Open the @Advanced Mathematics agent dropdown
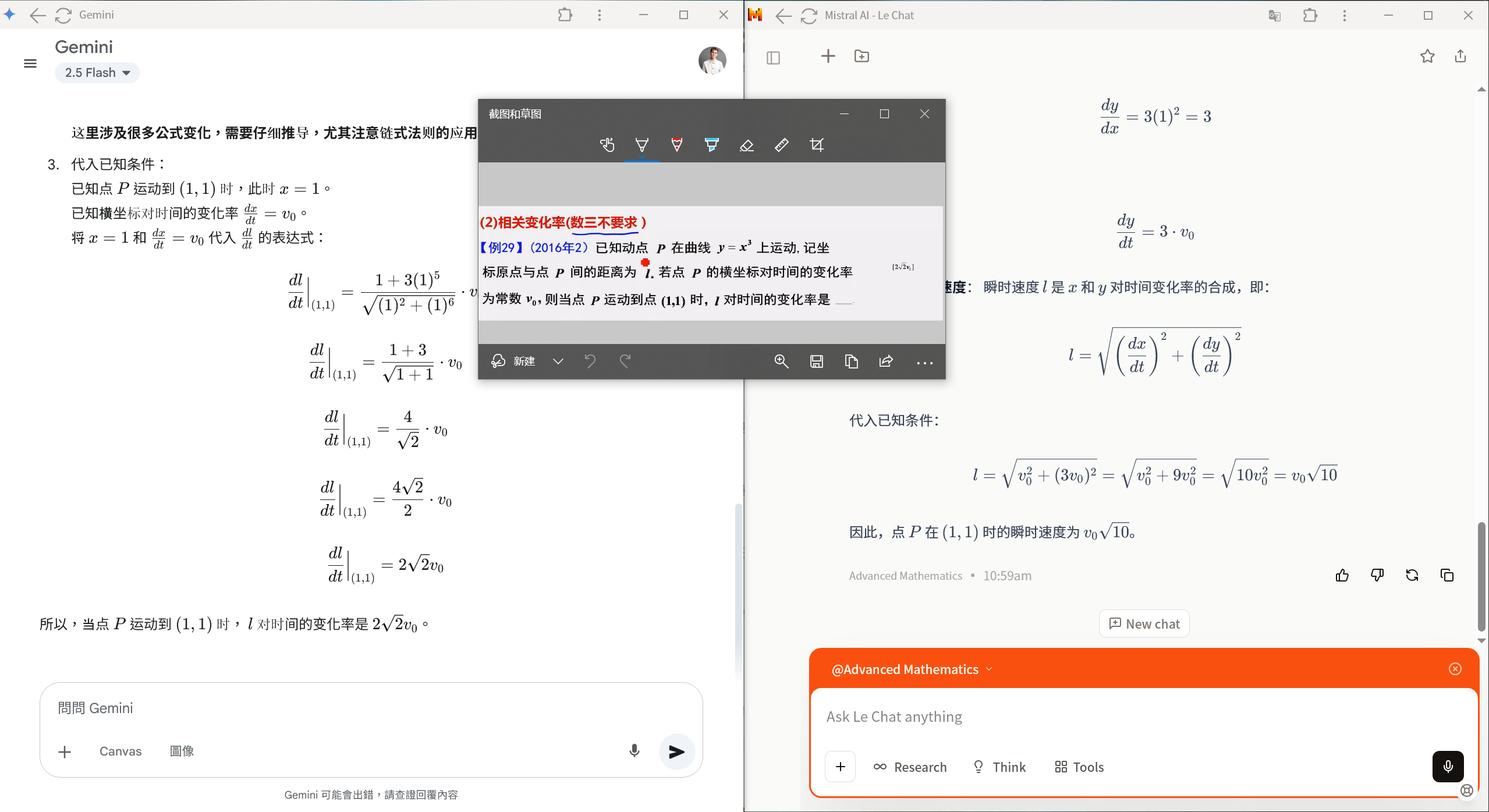 [912, 669]
